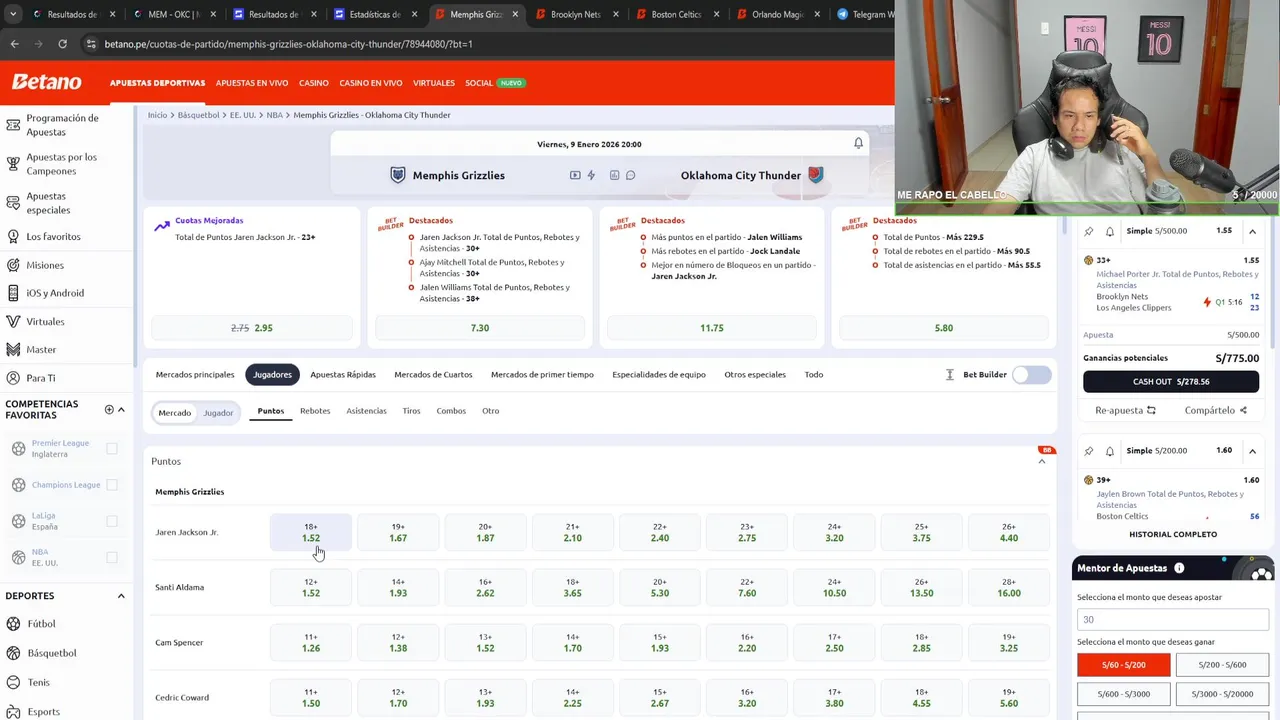This screenshot has height=720, width=1280.
Task: Click the pin icon on S/500.00 bet
Action: pos(1089,231)
